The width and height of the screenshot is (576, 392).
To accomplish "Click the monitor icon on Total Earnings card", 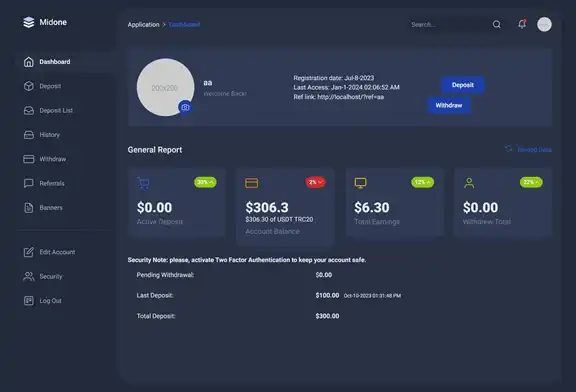I will coord(360,183).
